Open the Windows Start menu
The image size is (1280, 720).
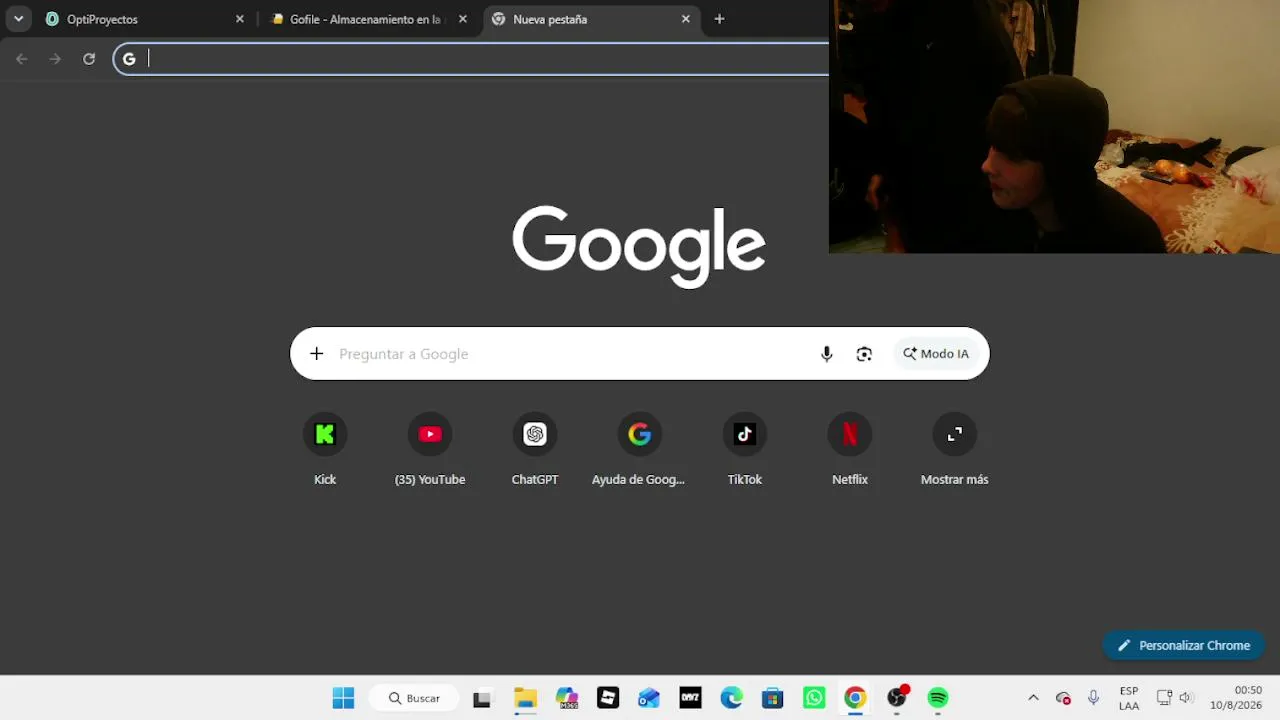pos(343,698)
